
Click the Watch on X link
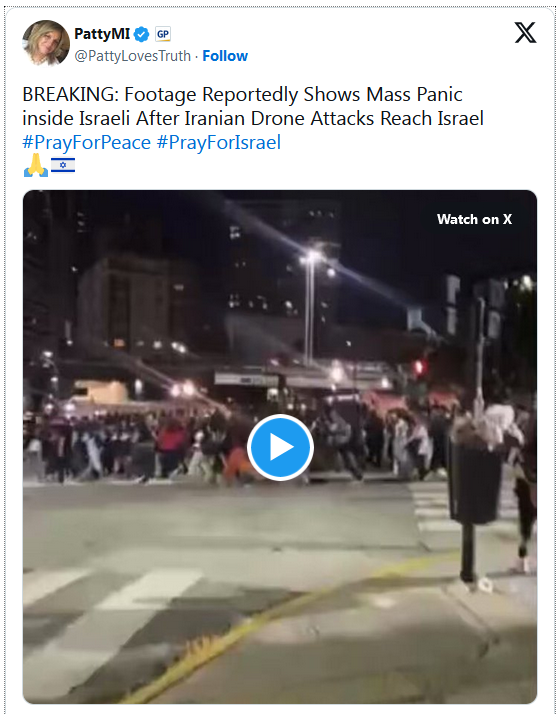click(474, 219)
